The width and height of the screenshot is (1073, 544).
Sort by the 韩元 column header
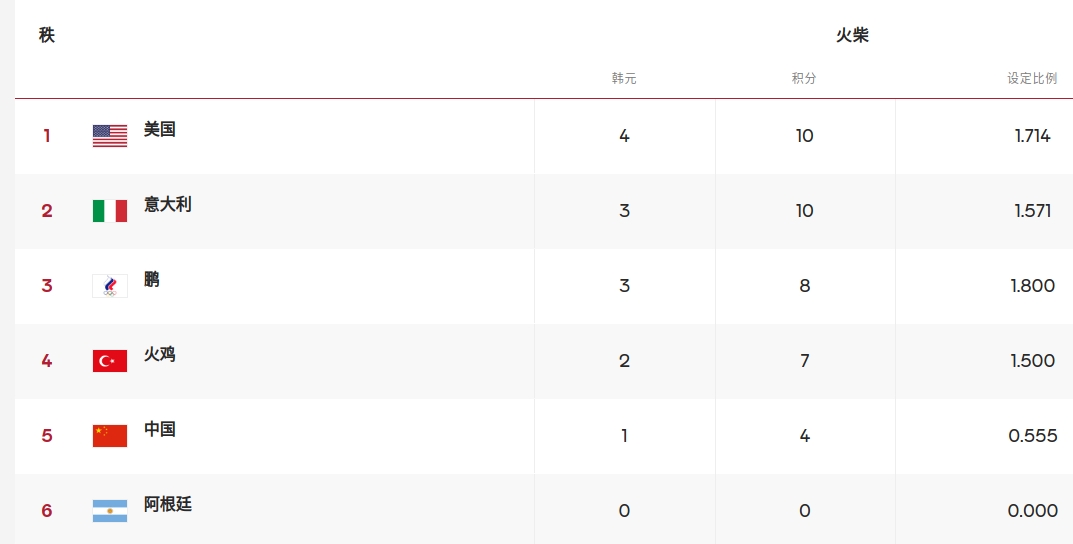[624, 78]
